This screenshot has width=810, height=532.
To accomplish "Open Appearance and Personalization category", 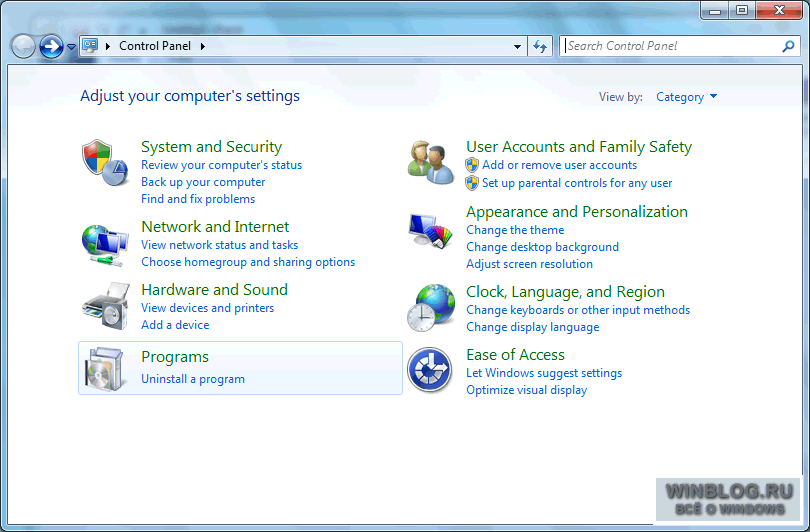I will [x=577, y=212].
